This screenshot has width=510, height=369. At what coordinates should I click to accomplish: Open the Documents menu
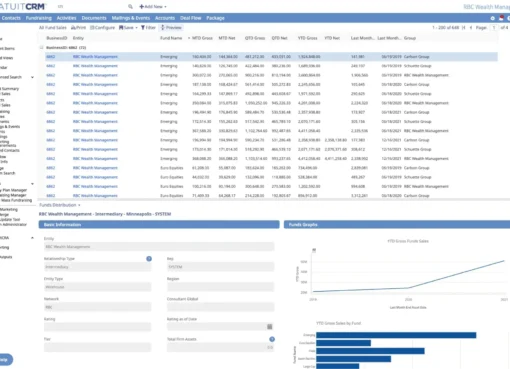tap(94, 18)
